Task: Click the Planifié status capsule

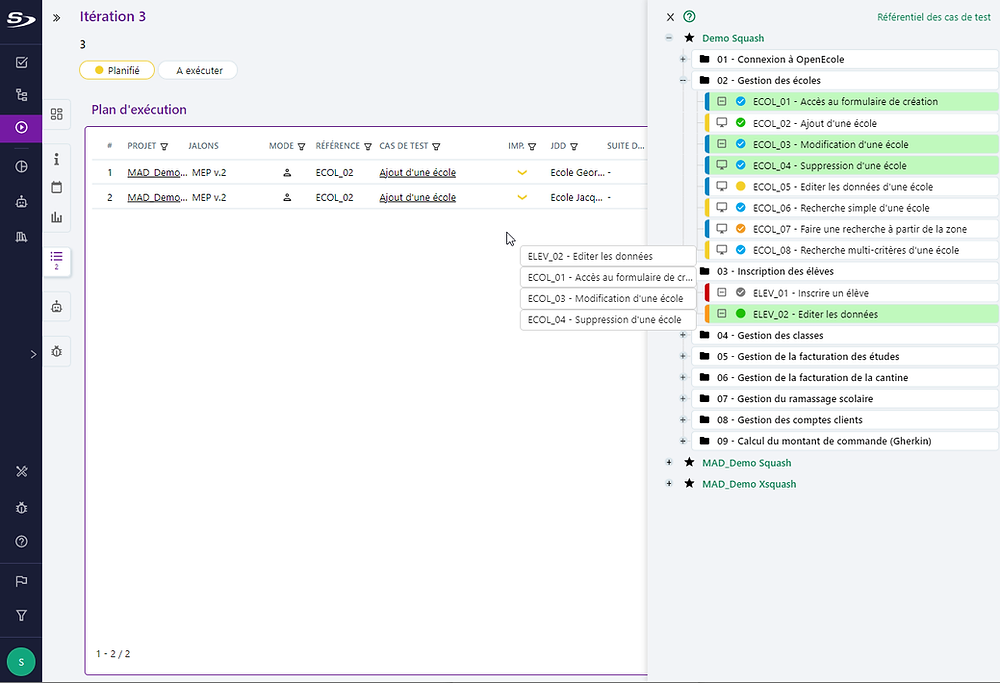Action: point(117,70)
